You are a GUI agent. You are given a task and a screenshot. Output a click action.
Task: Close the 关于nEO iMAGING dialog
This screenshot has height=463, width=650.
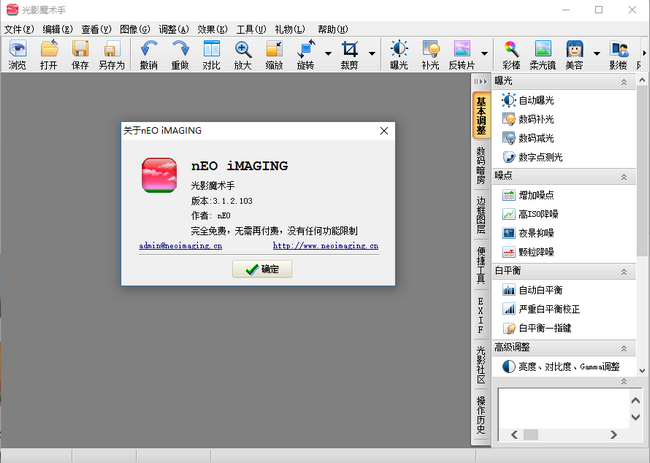tap(384, 131)
